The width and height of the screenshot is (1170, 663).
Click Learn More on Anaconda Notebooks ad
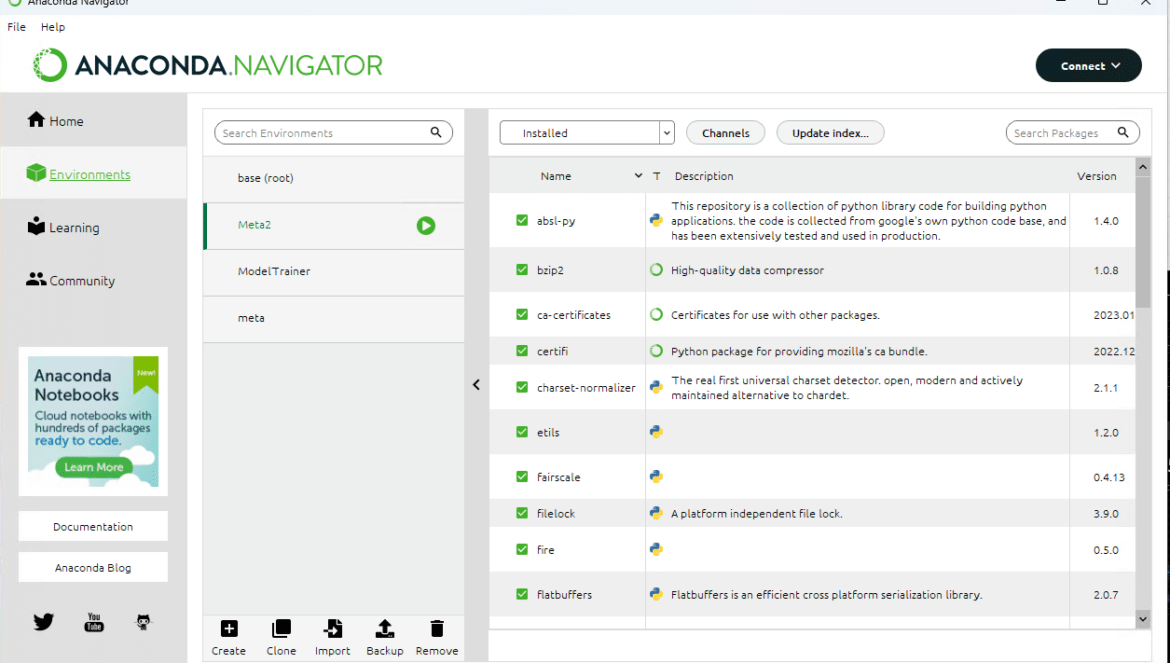tap(94, 467)
